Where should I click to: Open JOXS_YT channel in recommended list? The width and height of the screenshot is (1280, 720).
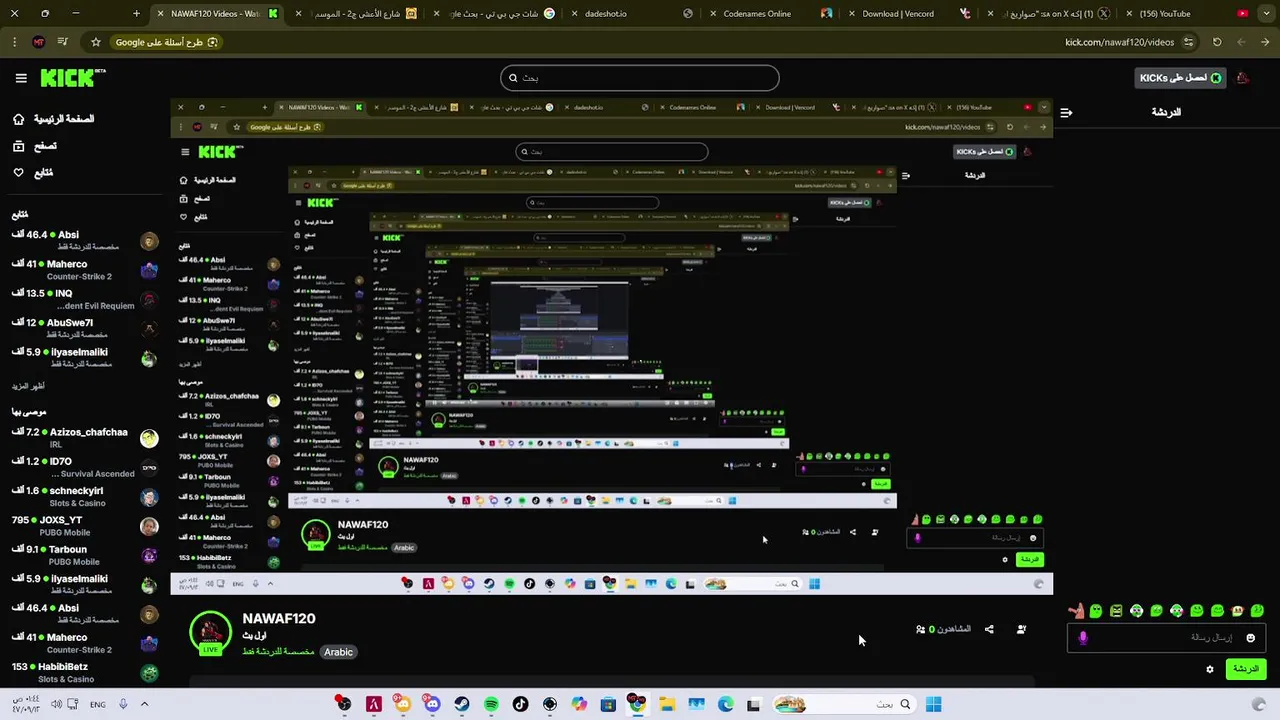(x=84, y=525)
